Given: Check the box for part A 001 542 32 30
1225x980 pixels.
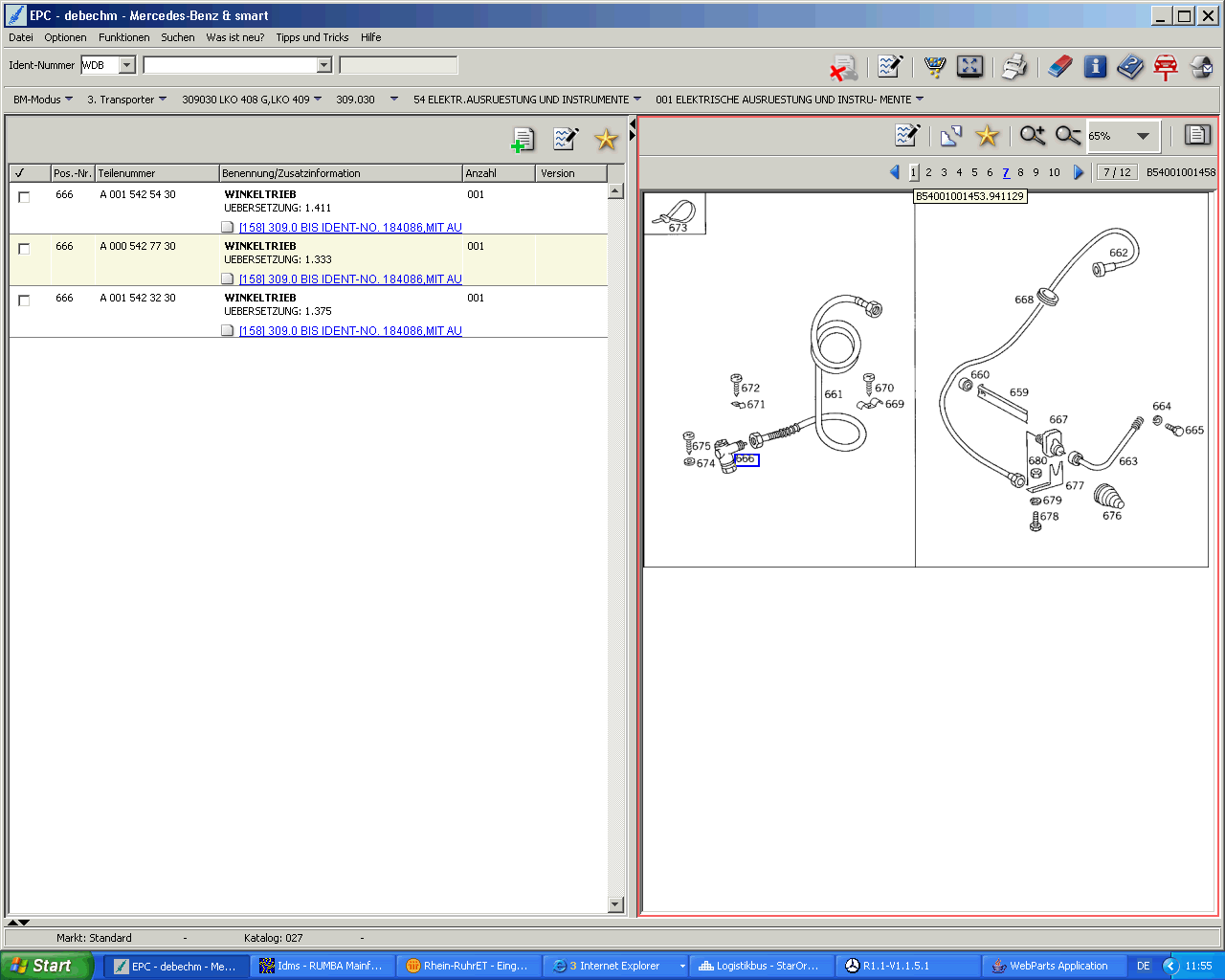Looking at the screenshot, I should click(x=25, y=301).
